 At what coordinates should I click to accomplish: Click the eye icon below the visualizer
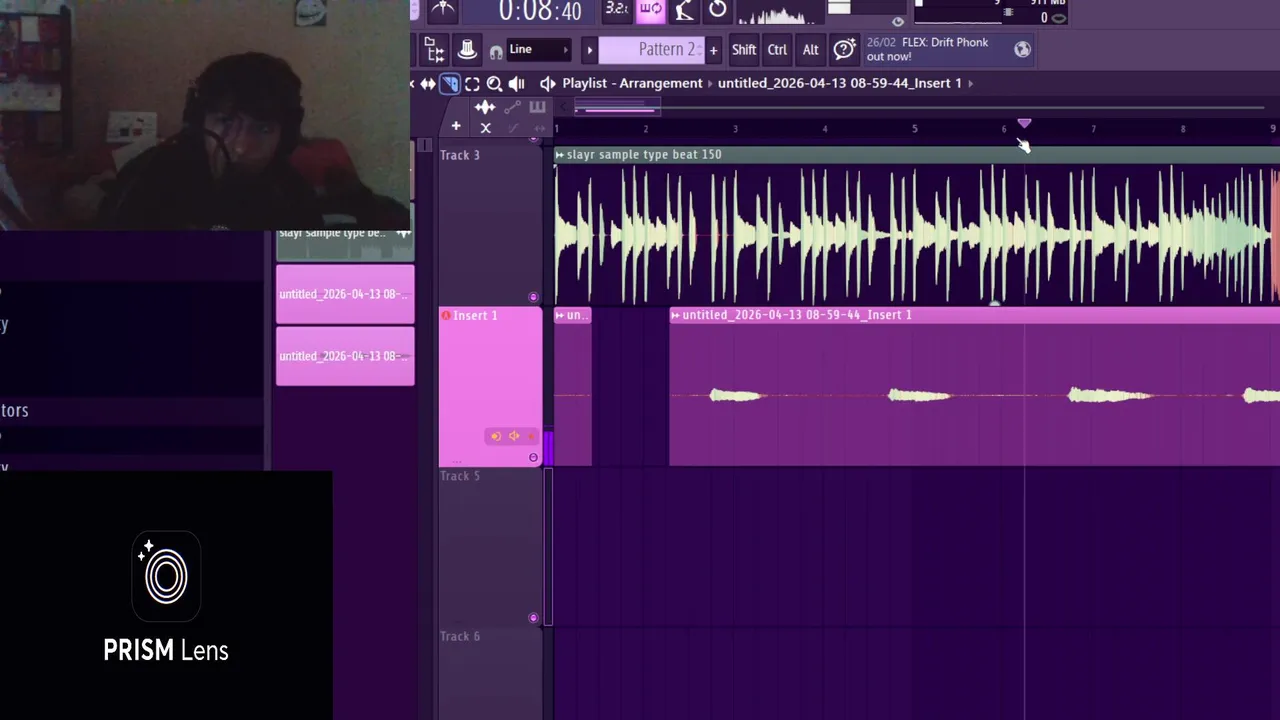898,21
